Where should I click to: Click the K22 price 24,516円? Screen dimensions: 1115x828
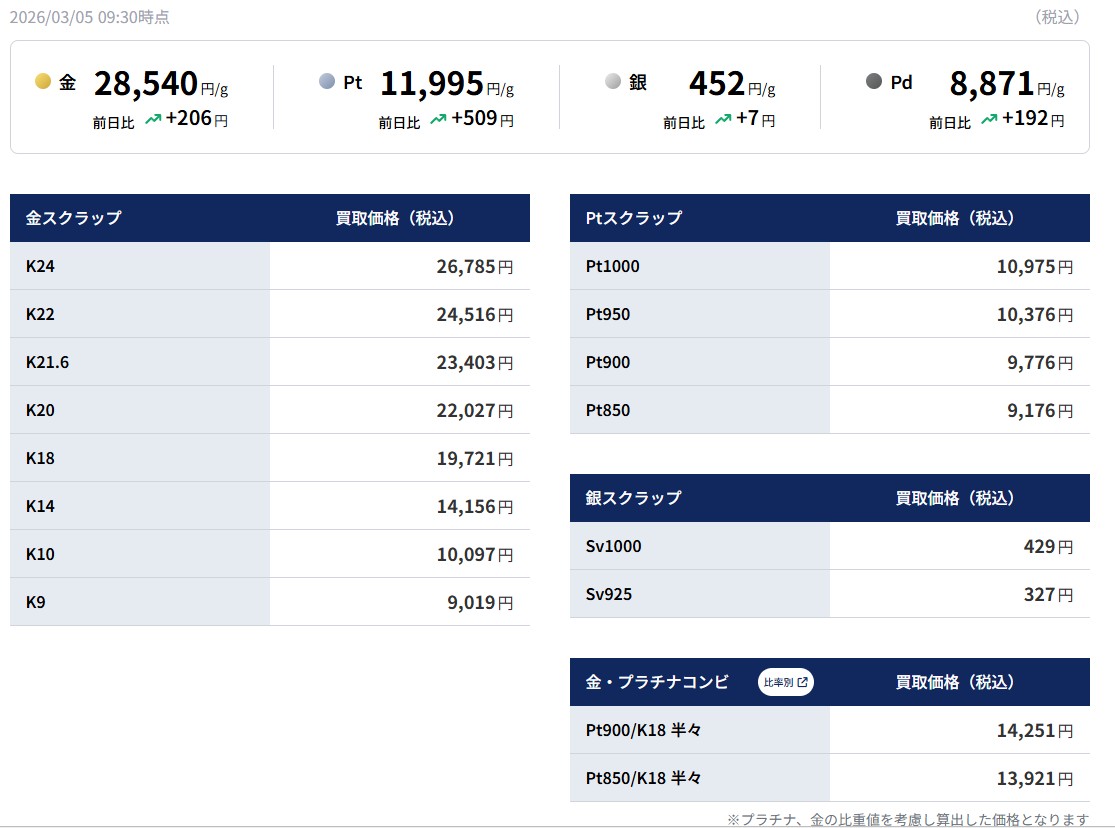475,314
